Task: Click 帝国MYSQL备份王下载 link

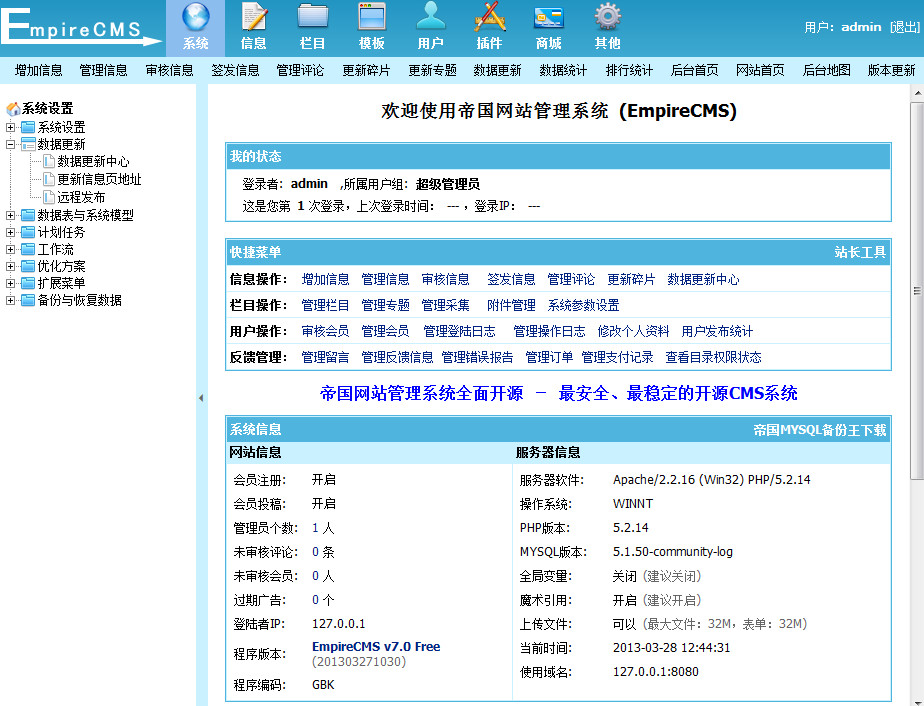Action: pyautogui.click(x=820, y=430)
